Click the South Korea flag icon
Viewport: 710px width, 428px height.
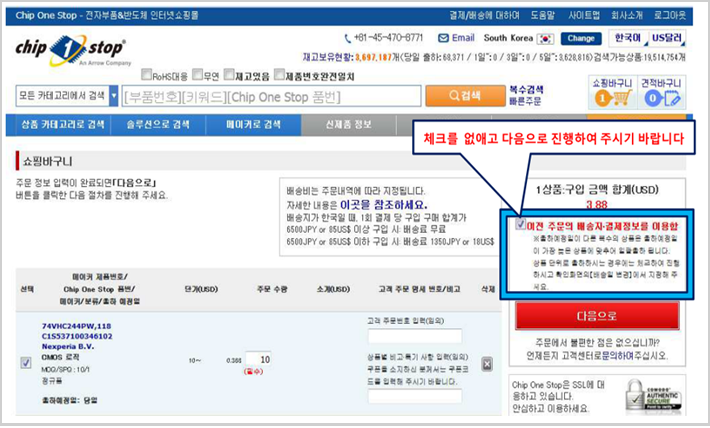[545, 38]
